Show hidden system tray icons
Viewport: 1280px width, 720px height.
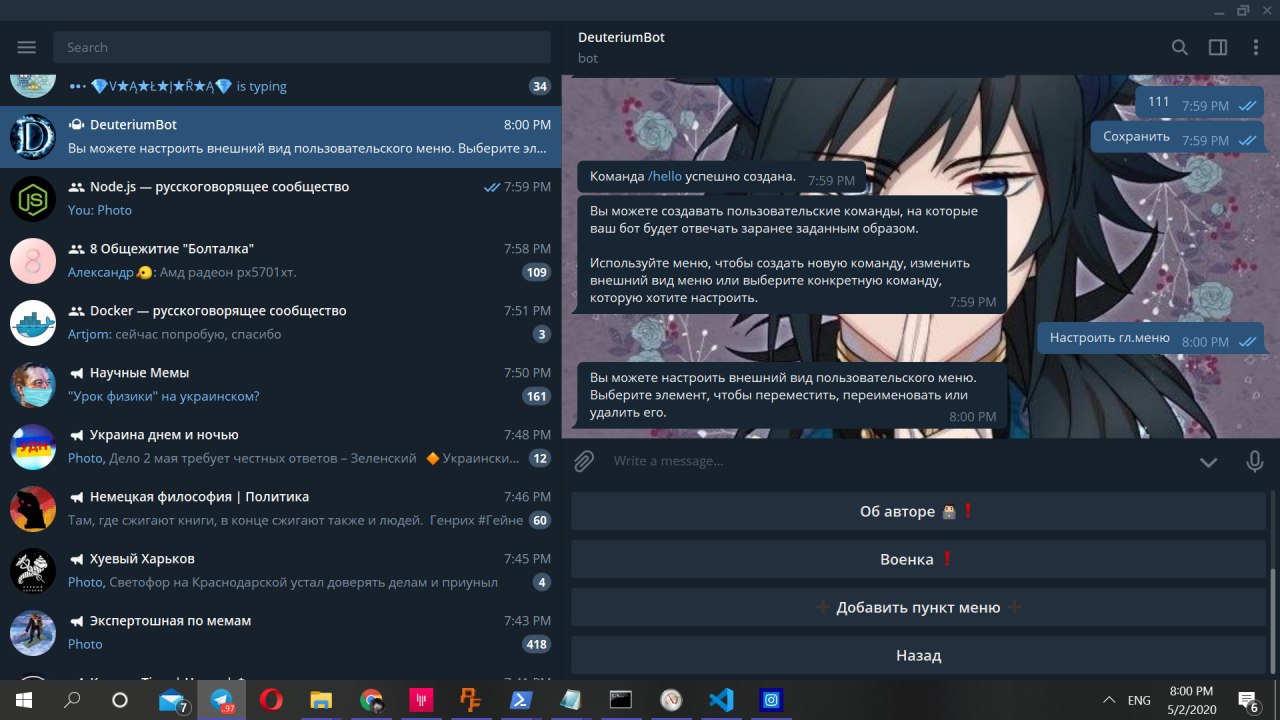tap(1108, 700)
